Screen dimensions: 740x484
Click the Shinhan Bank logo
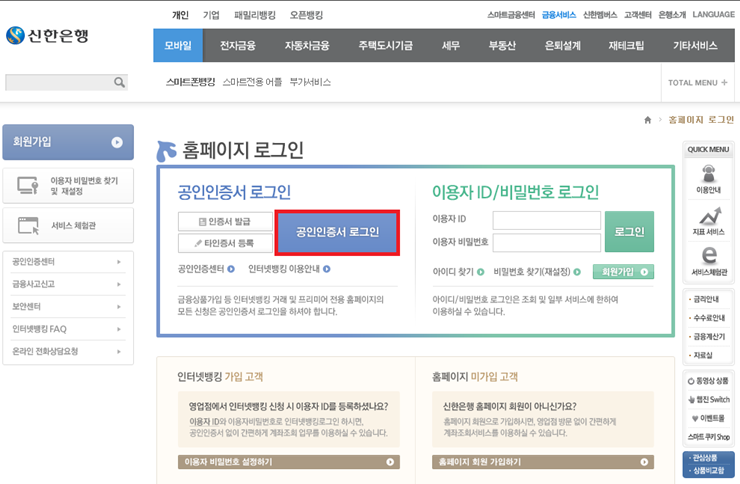pyautogui.click(x=47, y=35)
